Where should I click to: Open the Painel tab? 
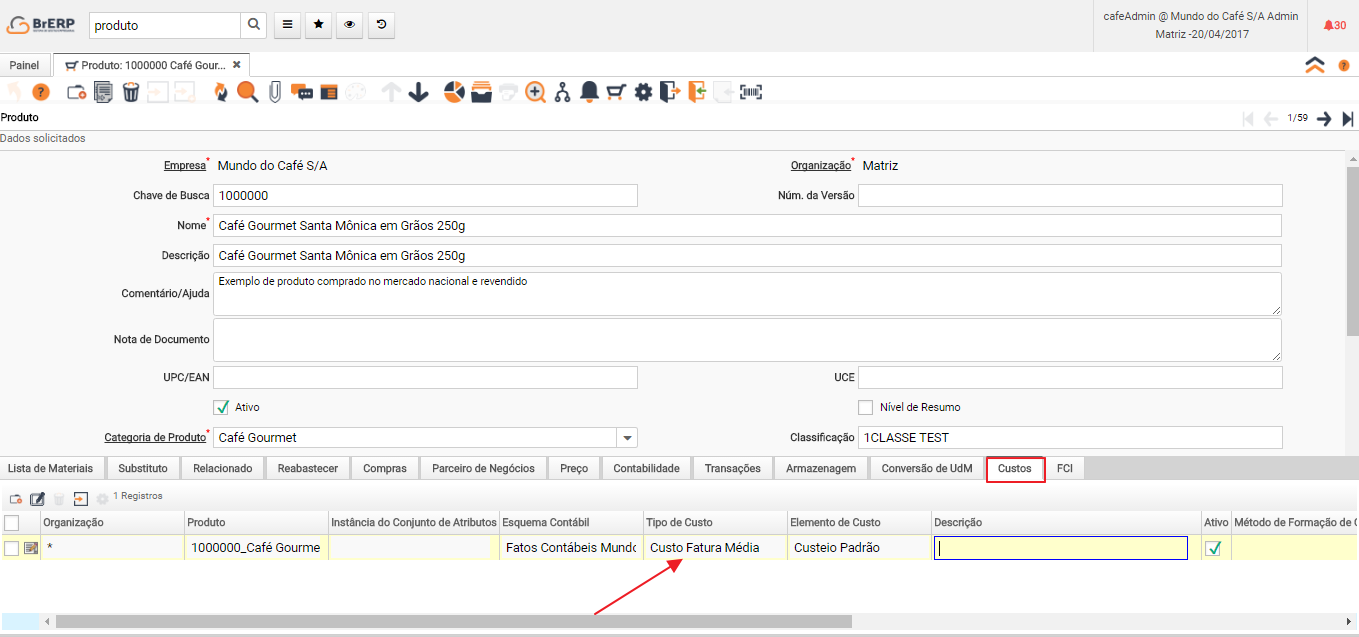pos(25,65)
